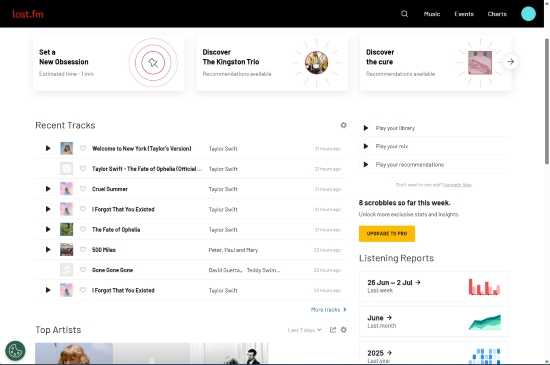This screenshot has width=550, height=365.
Task: Open the search magnifier icon
Action: click(x=404, y=14)
